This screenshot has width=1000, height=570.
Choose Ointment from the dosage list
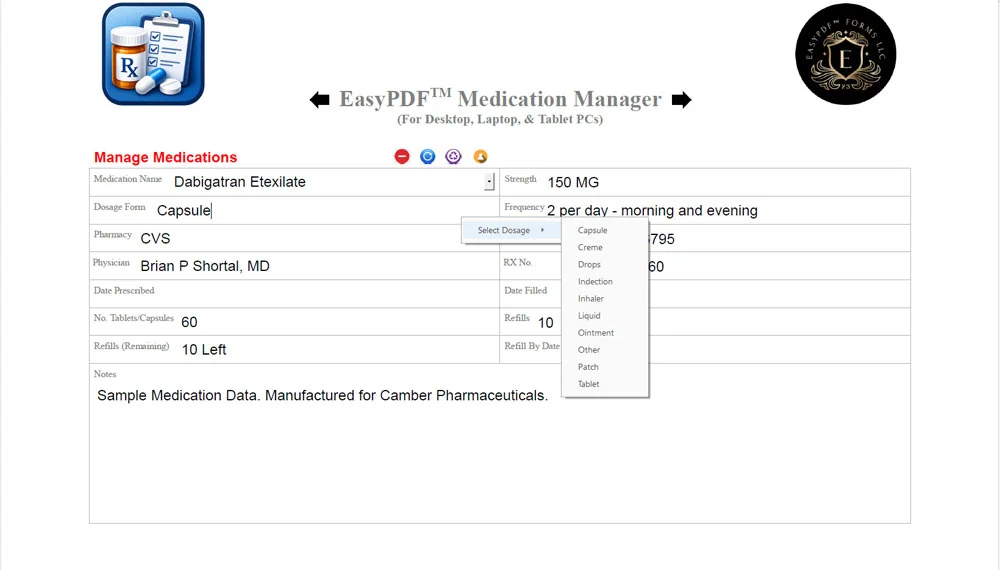coord(596,333)
